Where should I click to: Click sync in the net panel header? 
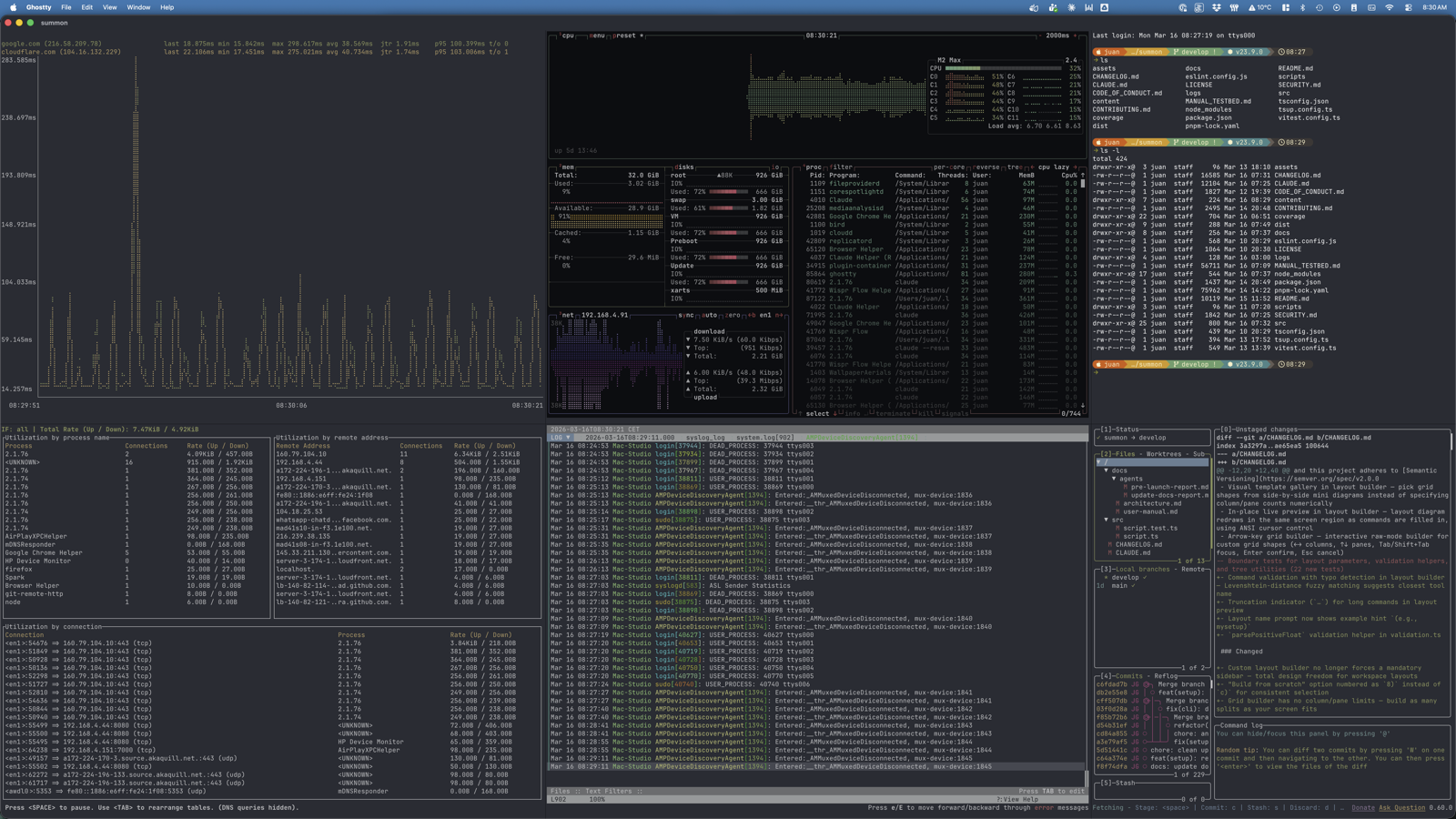click(x=686, y=314)
